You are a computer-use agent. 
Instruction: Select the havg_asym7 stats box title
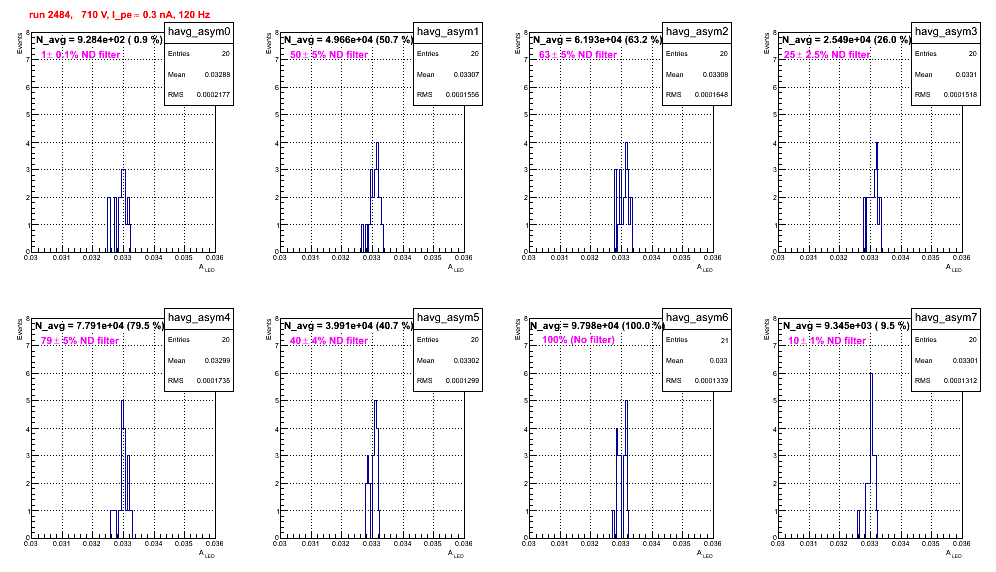tap(946, 317)
